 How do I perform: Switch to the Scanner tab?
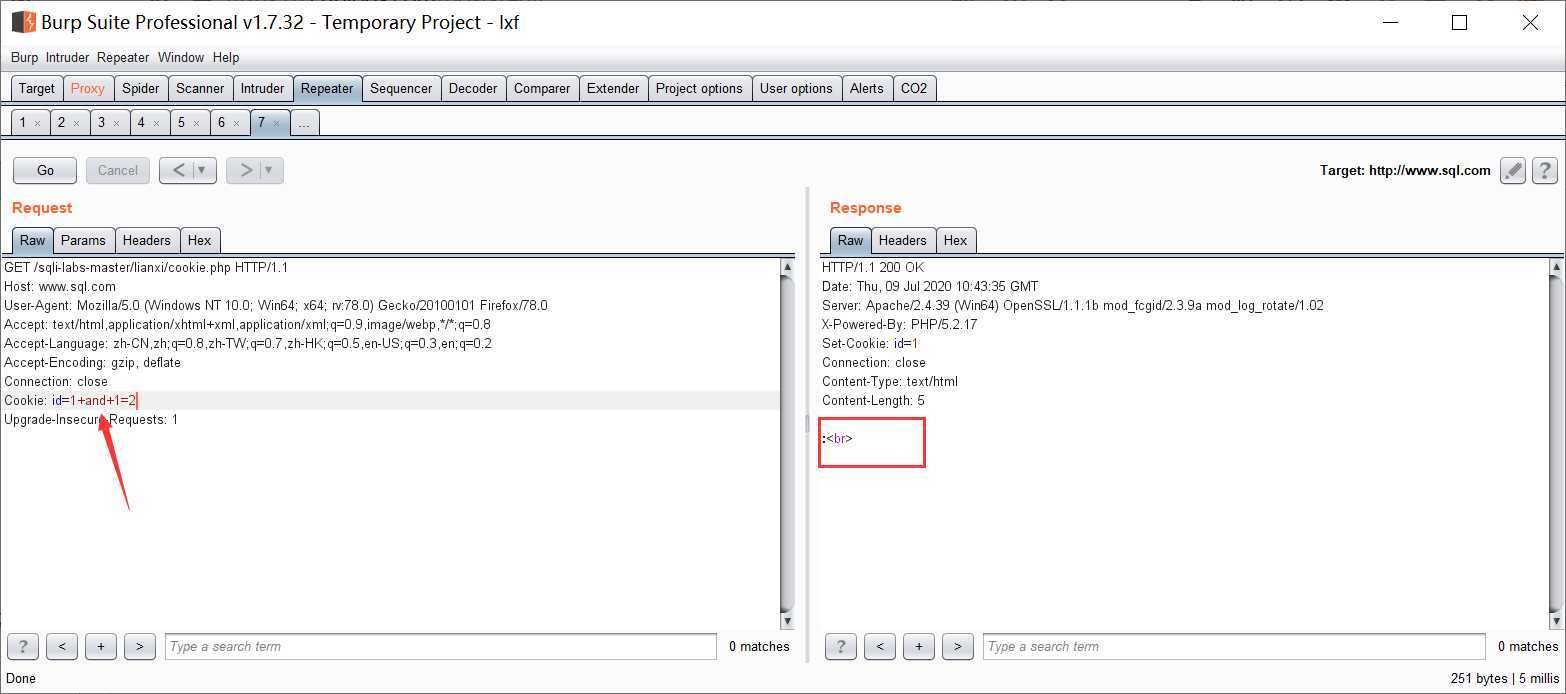coord(200,88)
